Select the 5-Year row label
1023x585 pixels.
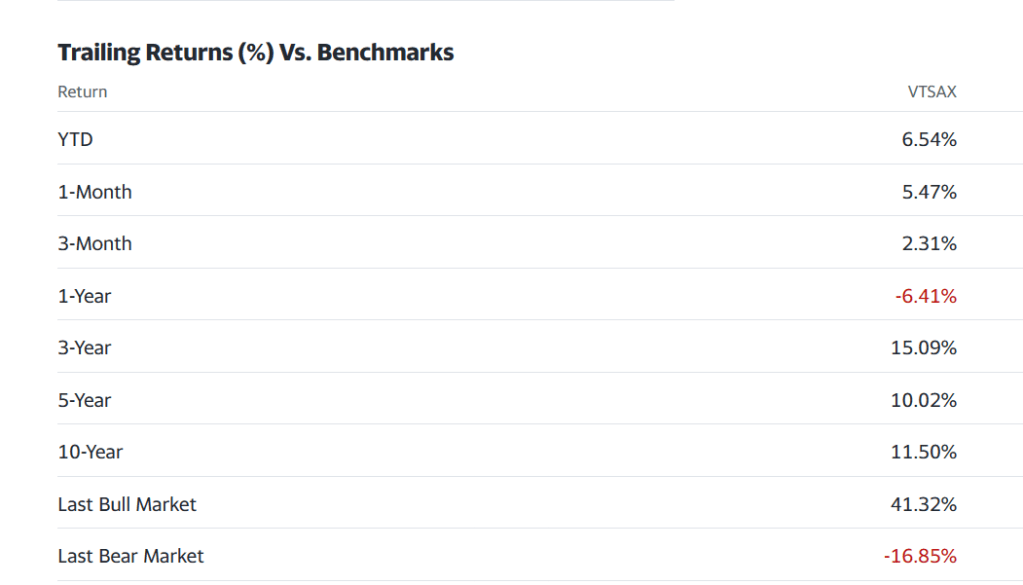click(x=84, y=400)
